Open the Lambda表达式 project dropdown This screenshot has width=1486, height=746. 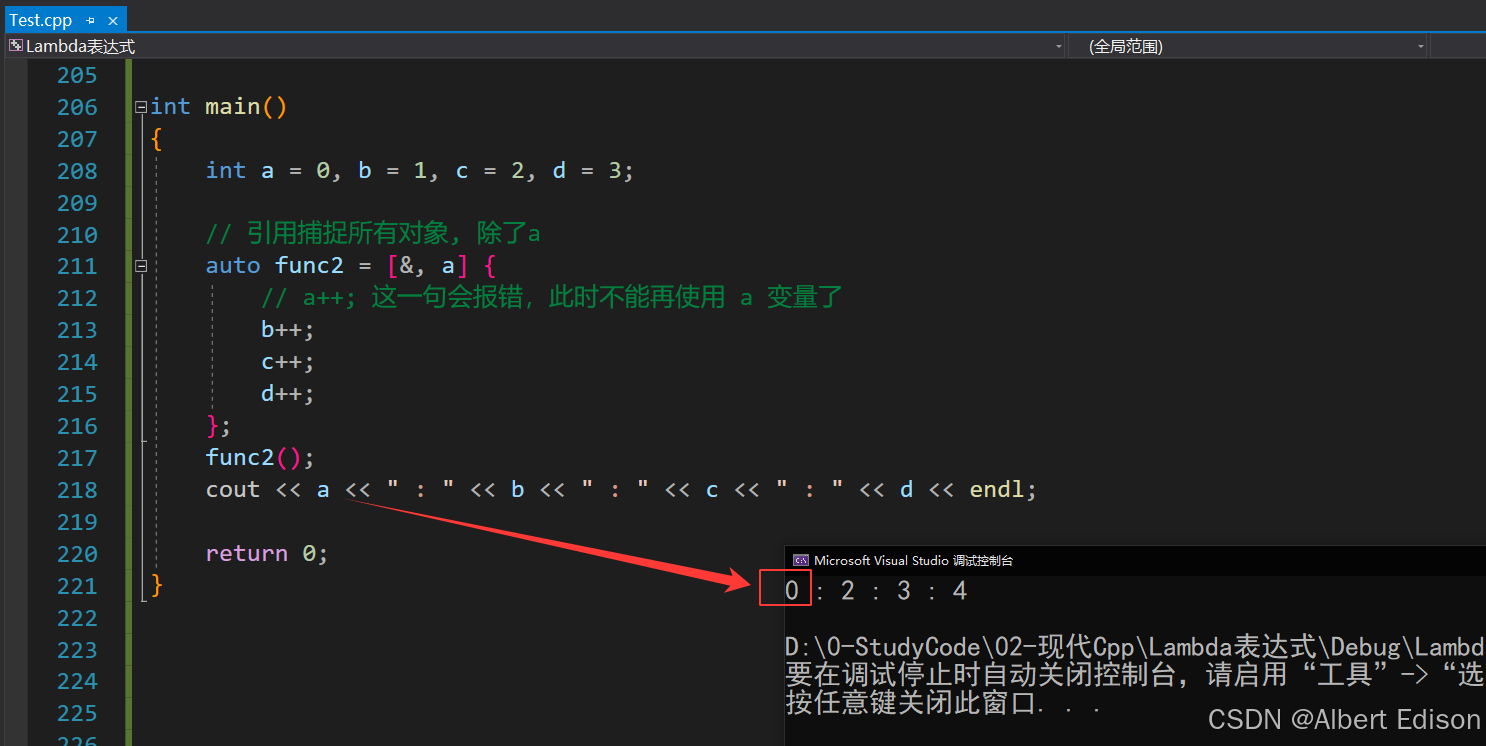(x=535, y=46)
